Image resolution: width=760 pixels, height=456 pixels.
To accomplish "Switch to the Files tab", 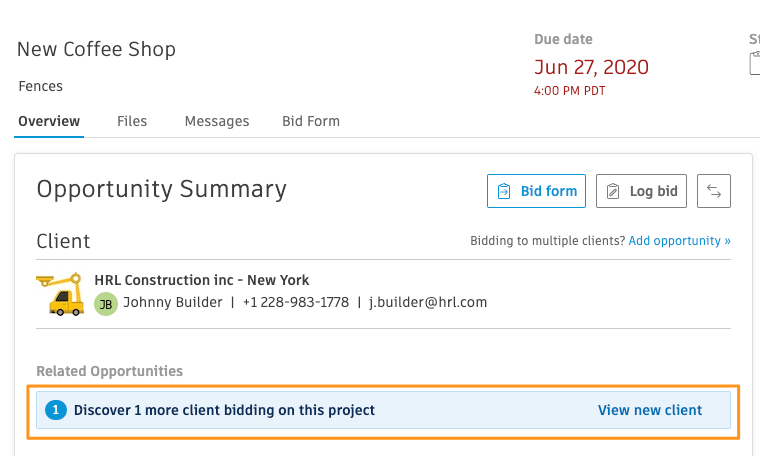I will [x=132, y=121].
